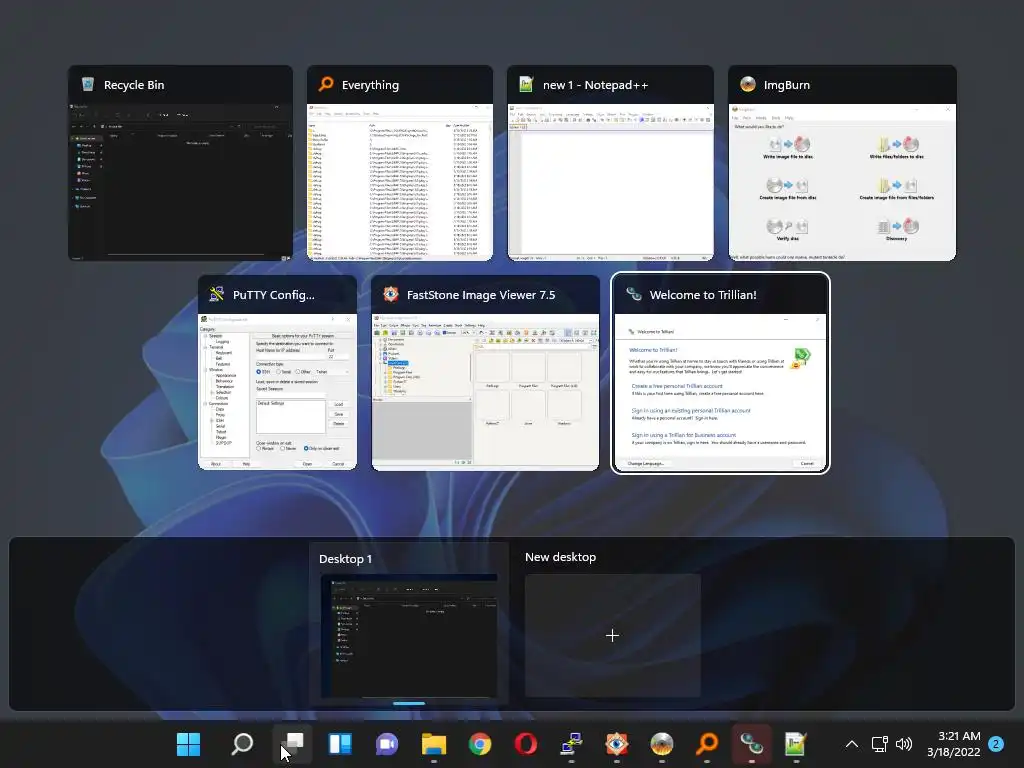Open the new 1 - Notepad++ window
Screen dimensions: 1024x768
610,163
